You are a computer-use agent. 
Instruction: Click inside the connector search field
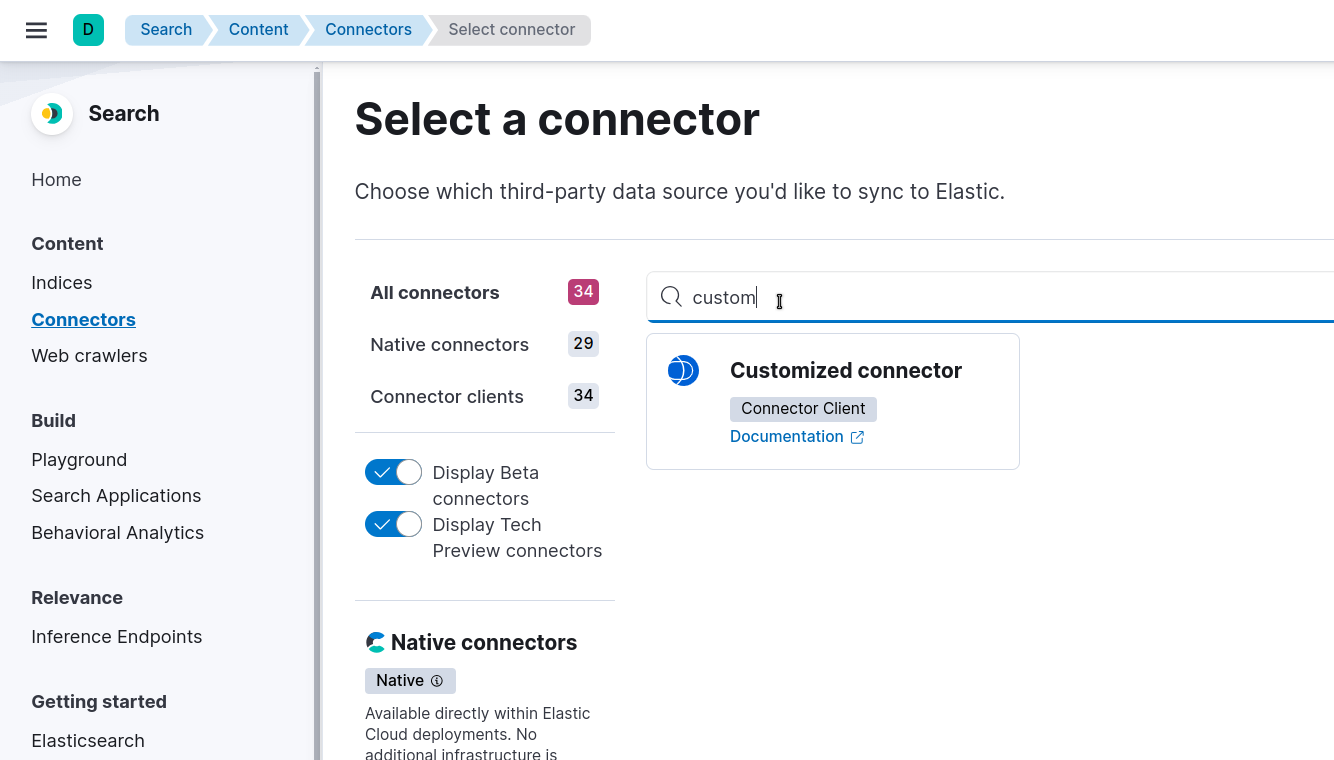(x=900, y=297)
